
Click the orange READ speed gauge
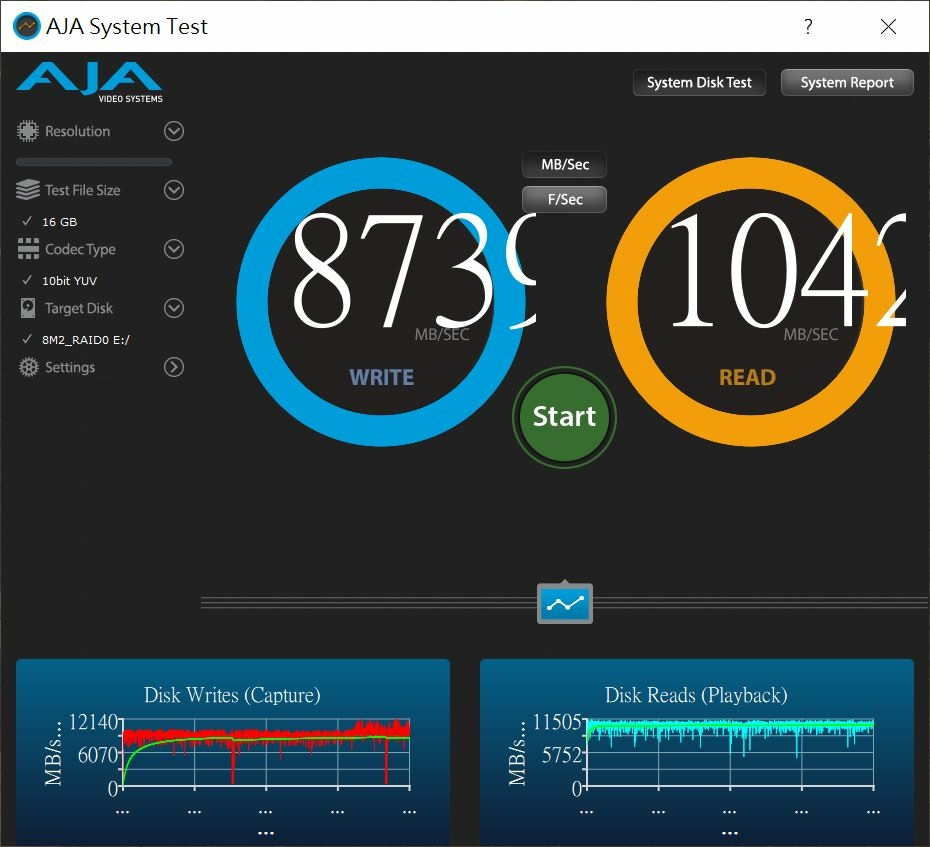pyautogui.click(x=751, y=301)
